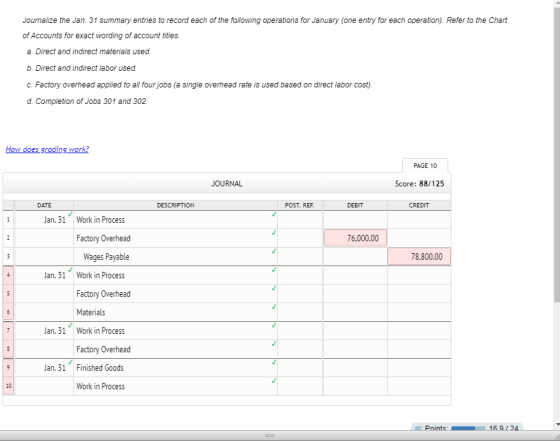Select row number 8 marker
This screenshot has height=441, width=560.
pos(8,349)
